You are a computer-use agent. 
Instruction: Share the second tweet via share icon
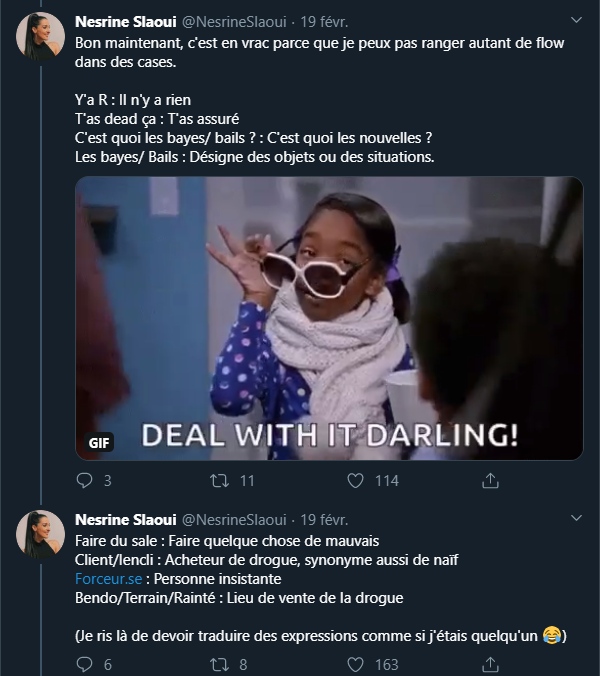(x=490, y=664)
